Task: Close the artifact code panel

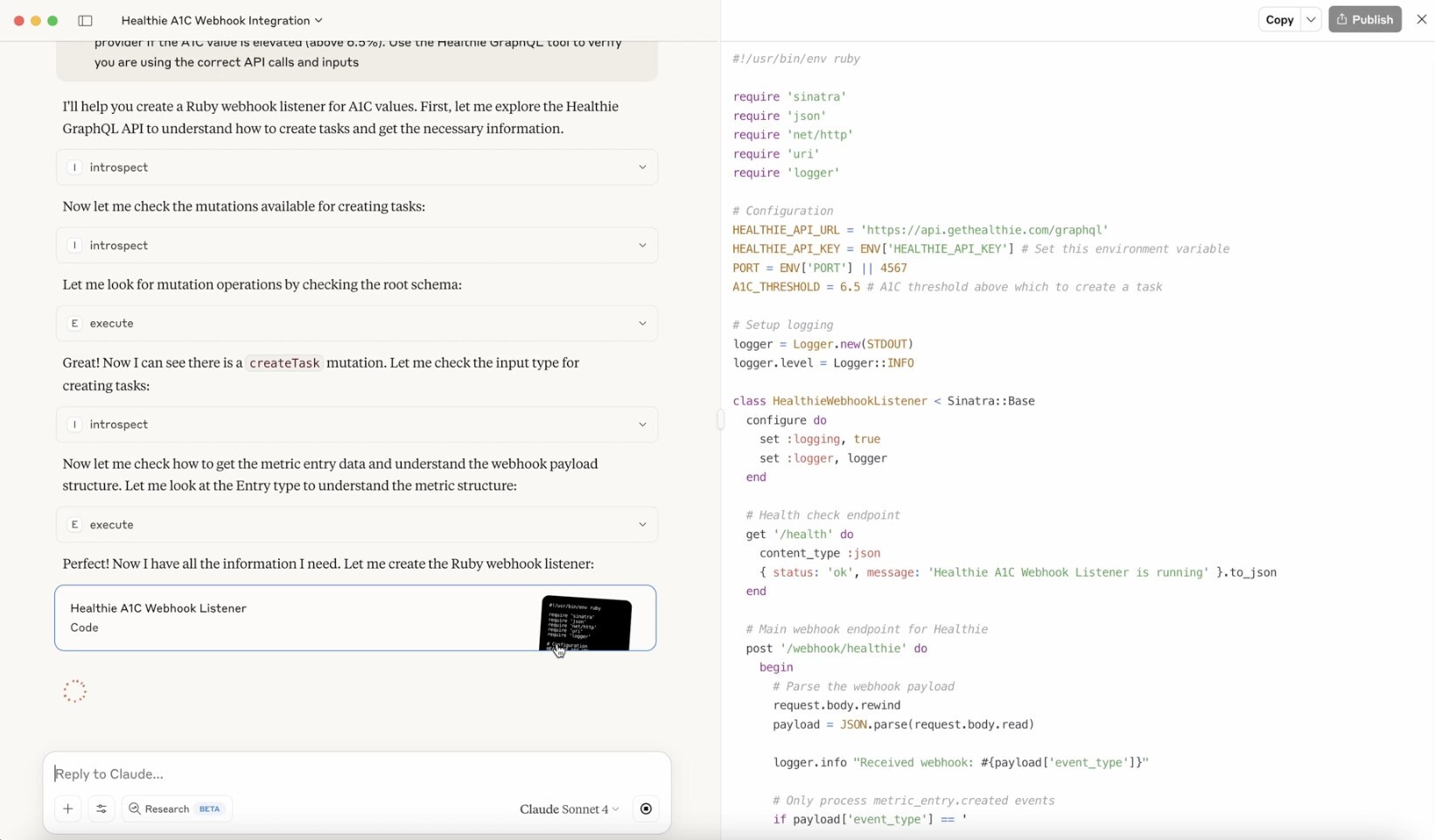Action: [x=1421, y=19]
